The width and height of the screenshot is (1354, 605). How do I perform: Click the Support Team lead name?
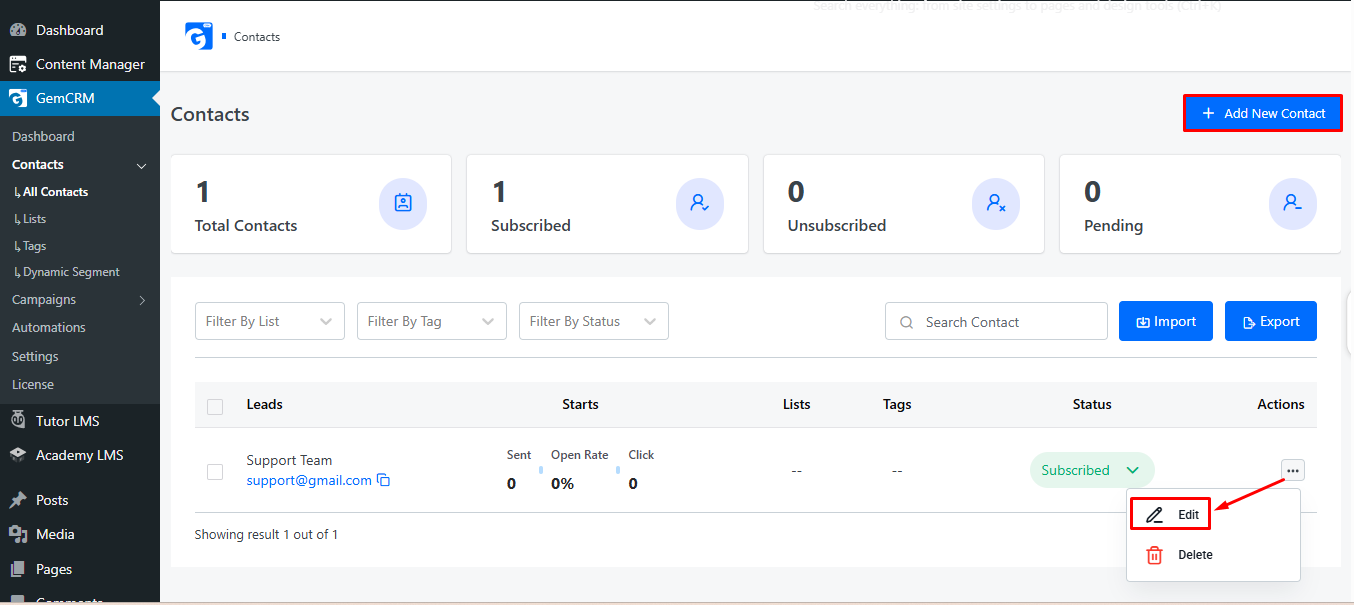289,461
